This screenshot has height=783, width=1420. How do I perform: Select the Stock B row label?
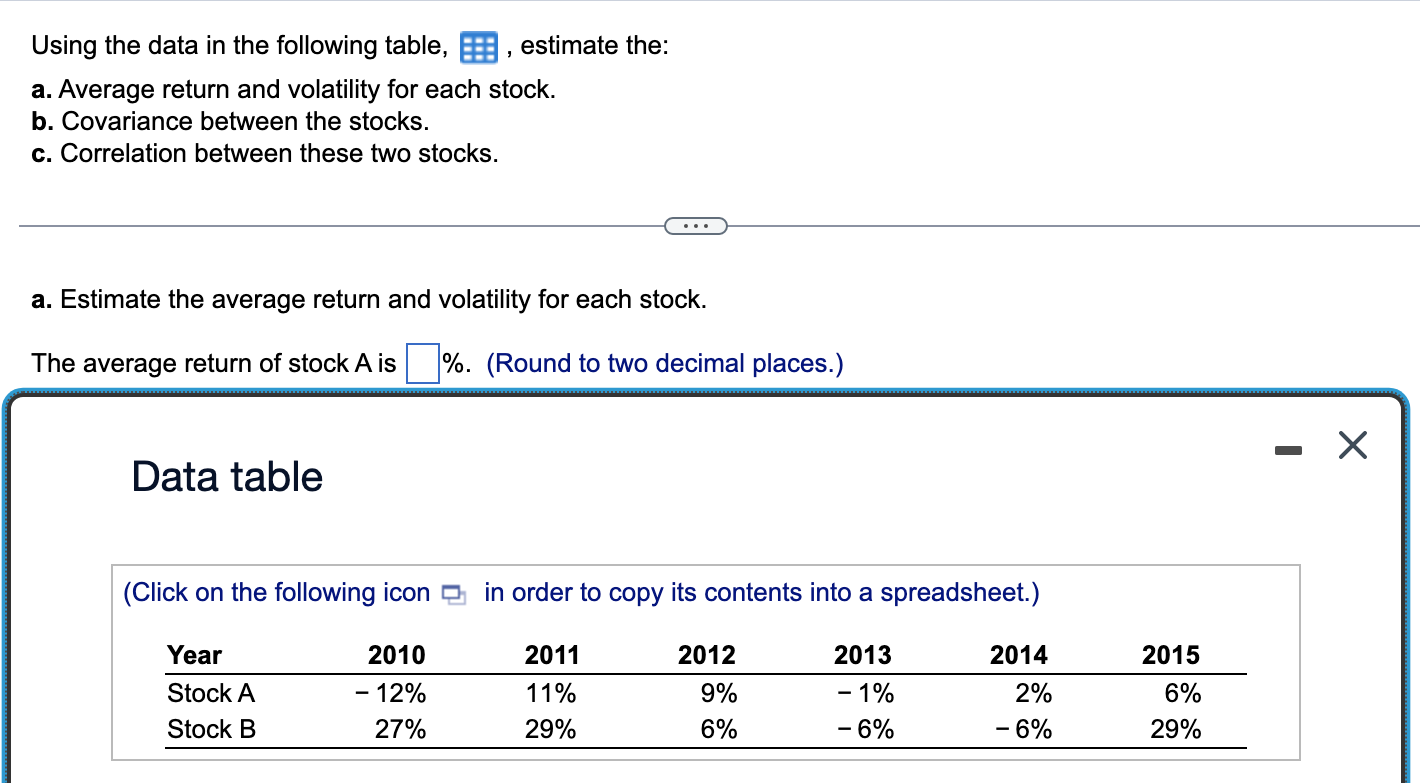point(210,729)
